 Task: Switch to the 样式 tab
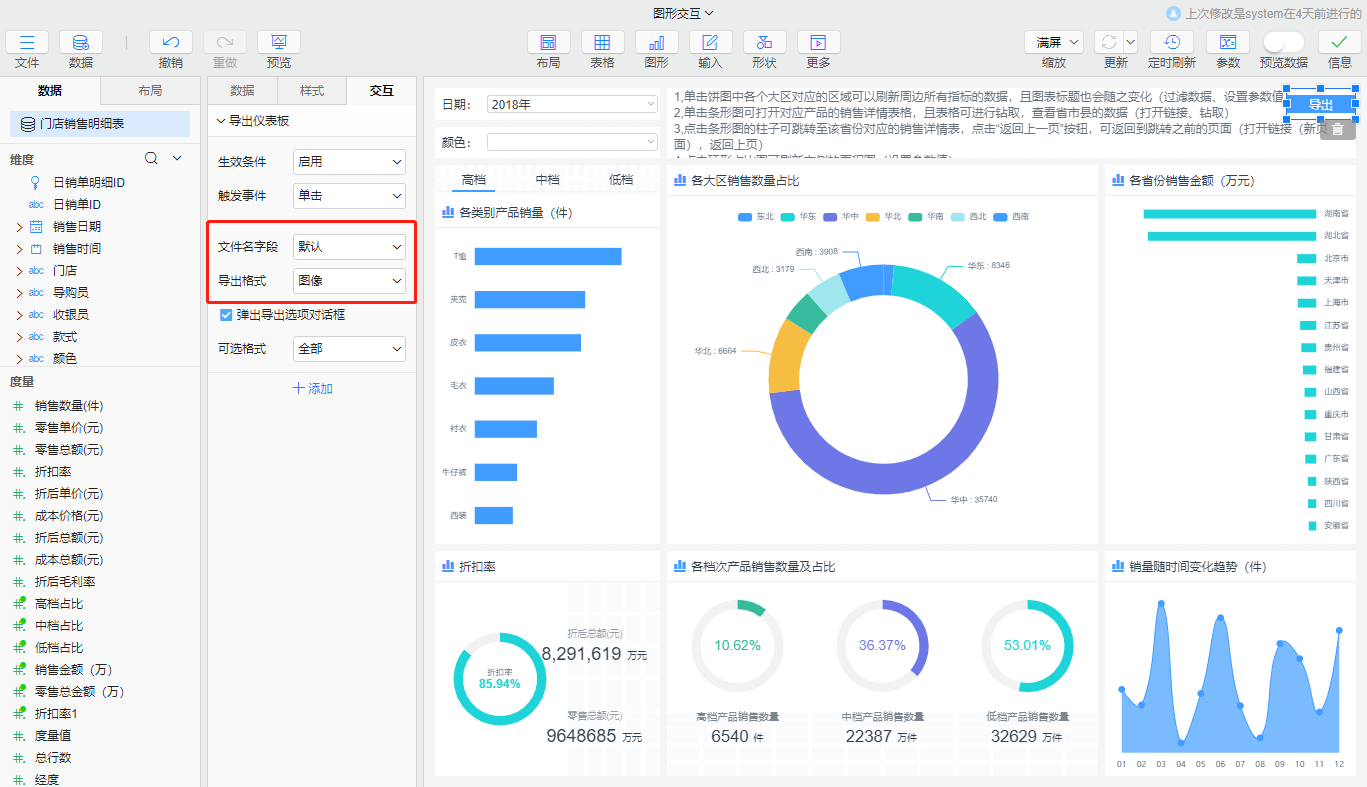(x=312, y=91)
